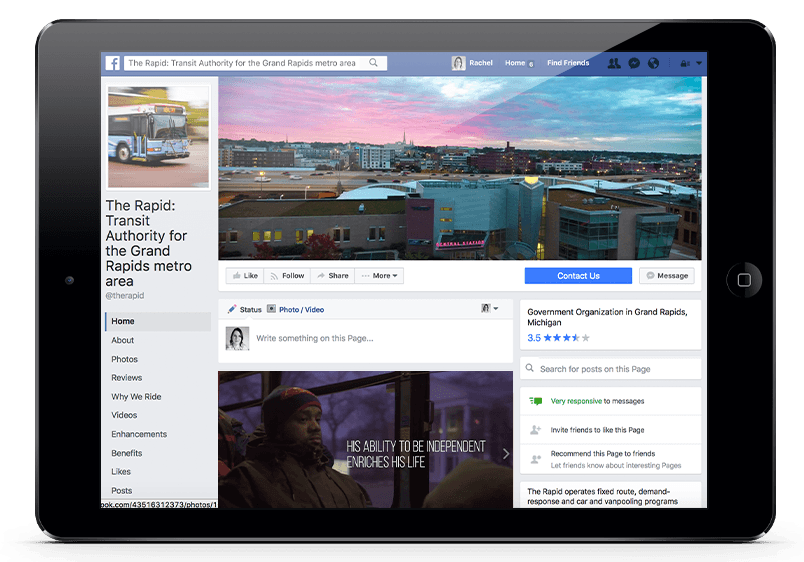
Task: Click the Message button
Action: pyautogui.click(x=666, y=276)
